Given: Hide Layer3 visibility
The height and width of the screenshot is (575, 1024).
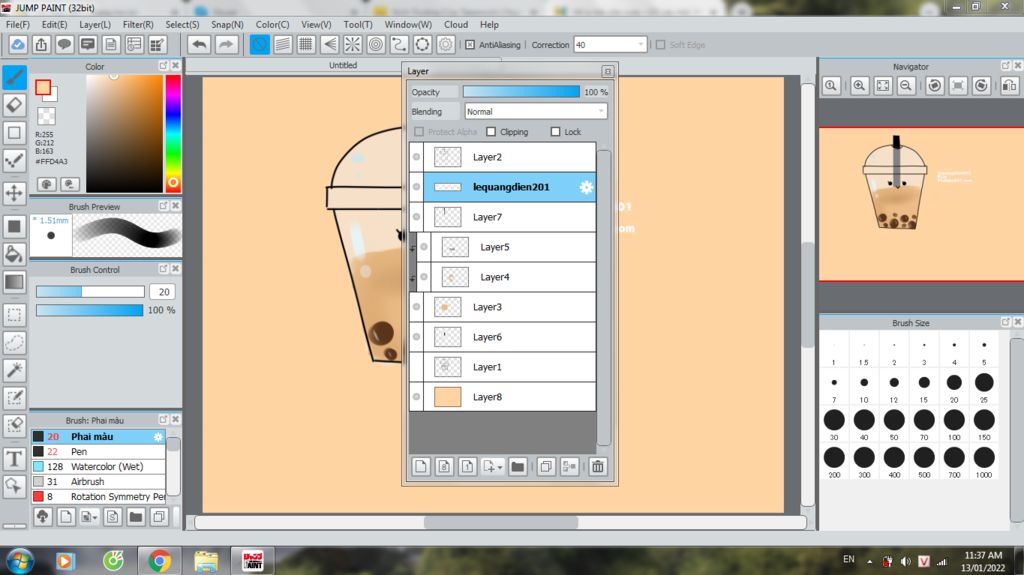Looking at the screenshot, I should (x=416, y=307).
